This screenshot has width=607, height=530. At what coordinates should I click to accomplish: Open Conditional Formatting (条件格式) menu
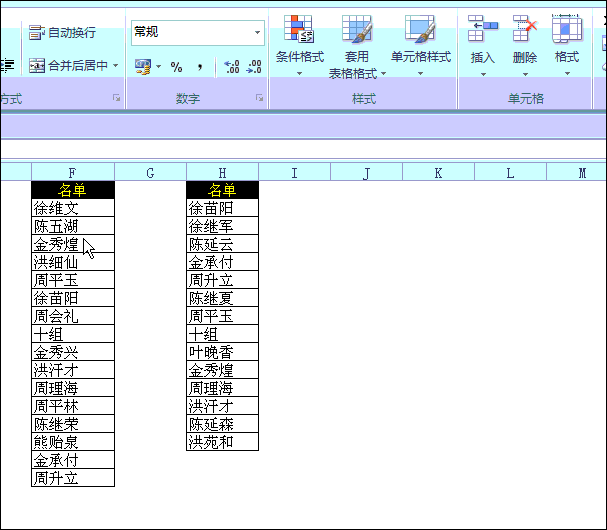pos(300,45)
